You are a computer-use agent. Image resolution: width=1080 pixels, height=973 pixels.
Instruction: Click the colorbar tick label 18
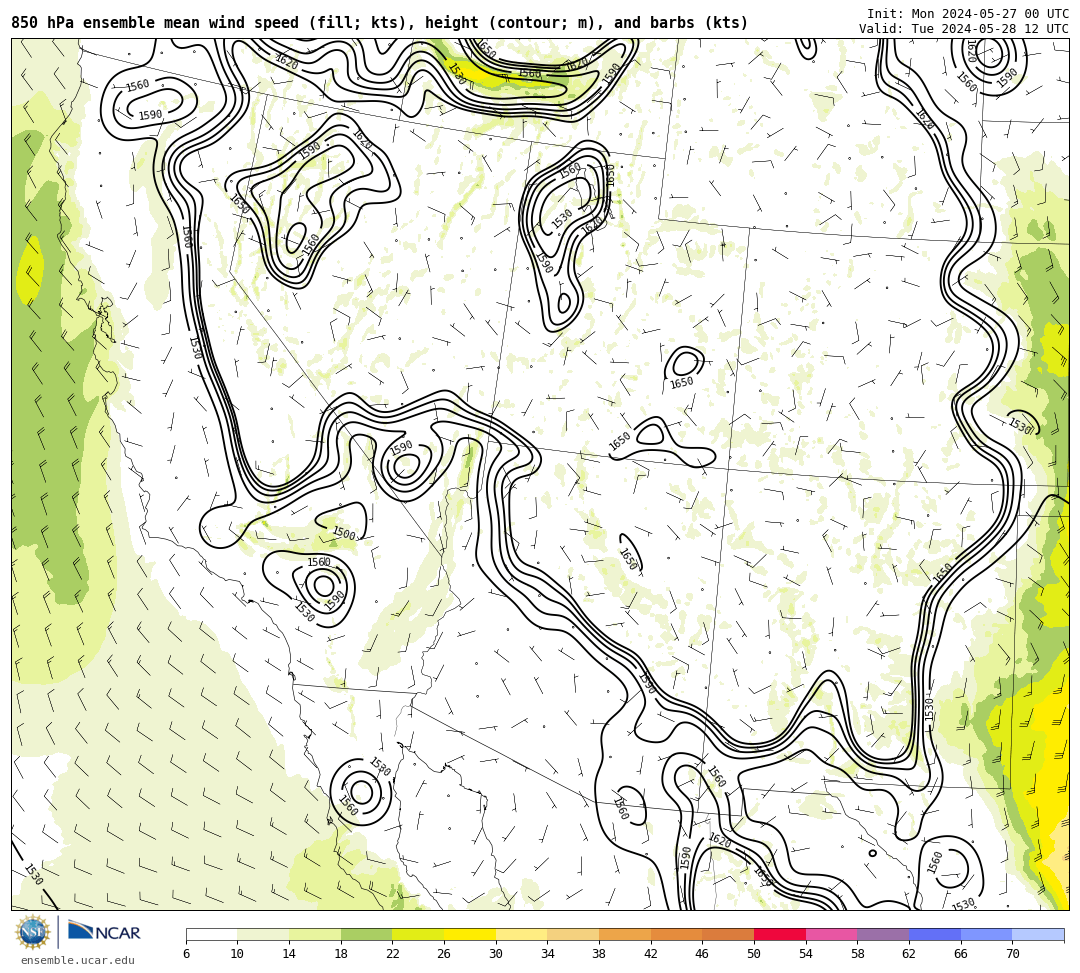(x=341, y=954)
